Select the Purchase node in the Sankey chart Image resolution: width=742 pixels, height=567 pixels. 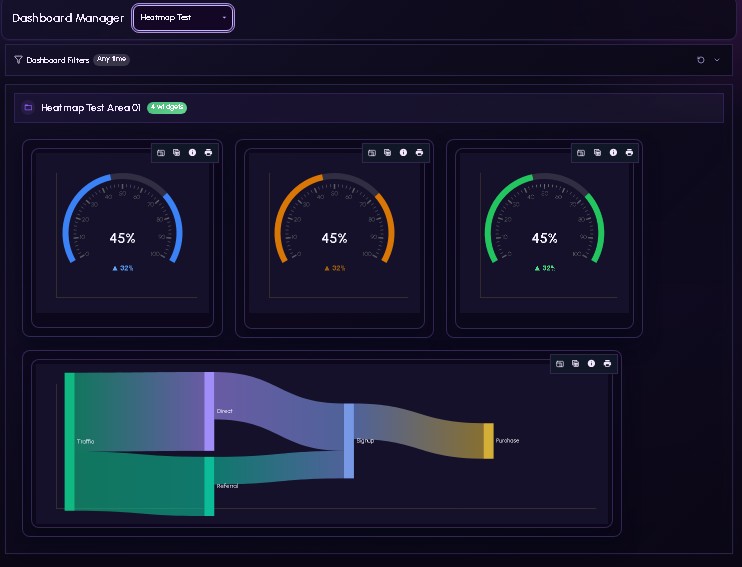pos(488,441)
